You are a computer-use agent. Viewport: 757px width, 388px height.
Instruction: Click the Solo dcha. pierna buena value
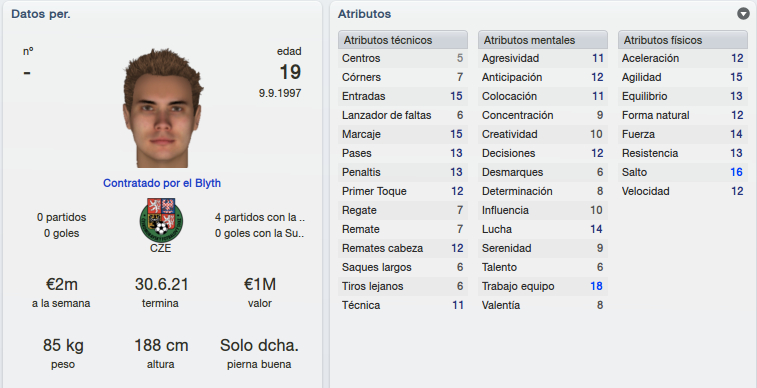tap(259, 346)
